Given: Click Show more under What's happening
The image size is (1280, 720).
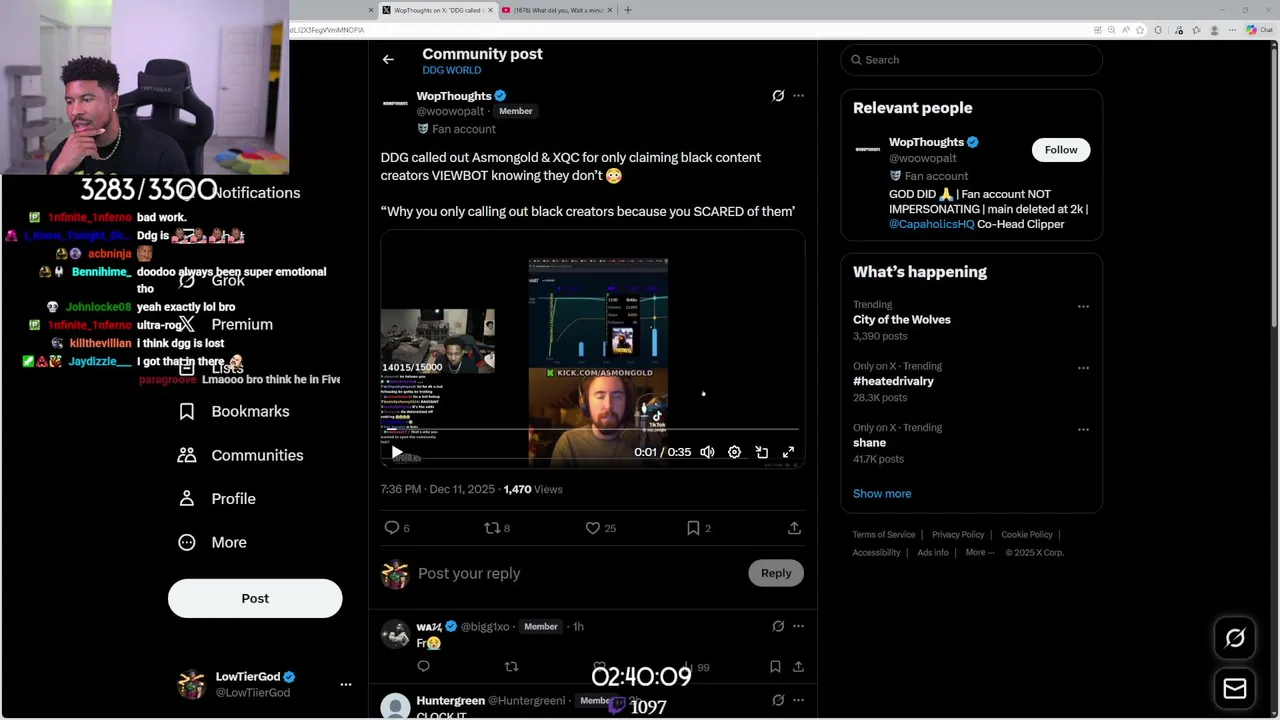Looking at the screenshot, I should [x=882, y=494].
